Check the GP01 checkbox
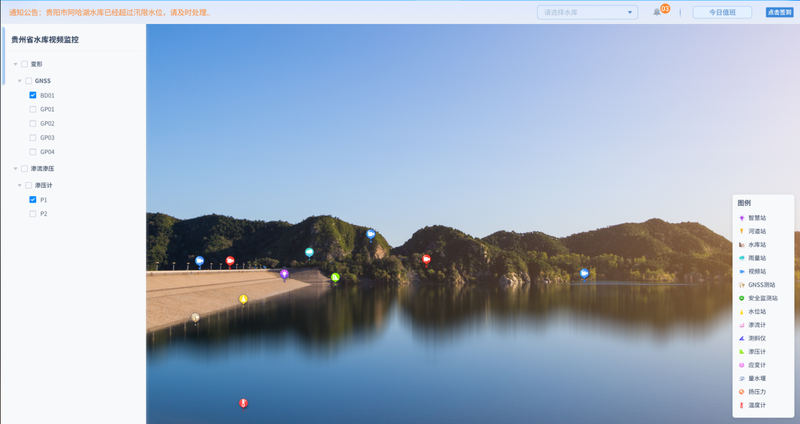This screenshot has height=424, width=800. [x=33, y=109]
